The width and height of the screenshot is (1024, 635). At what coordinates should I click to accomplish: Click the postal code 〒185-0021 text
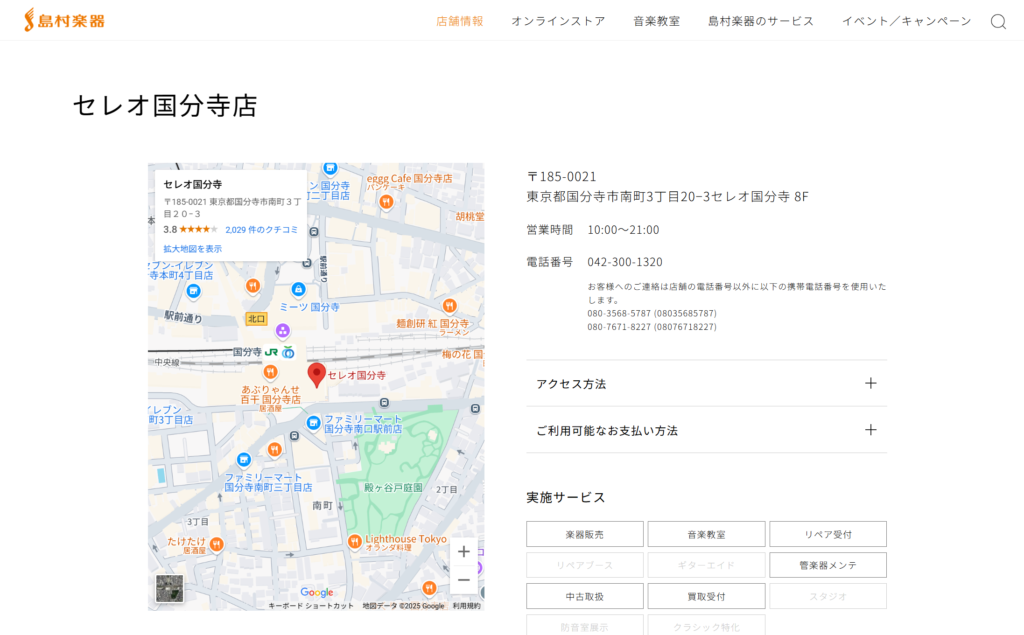pos(562,176)
